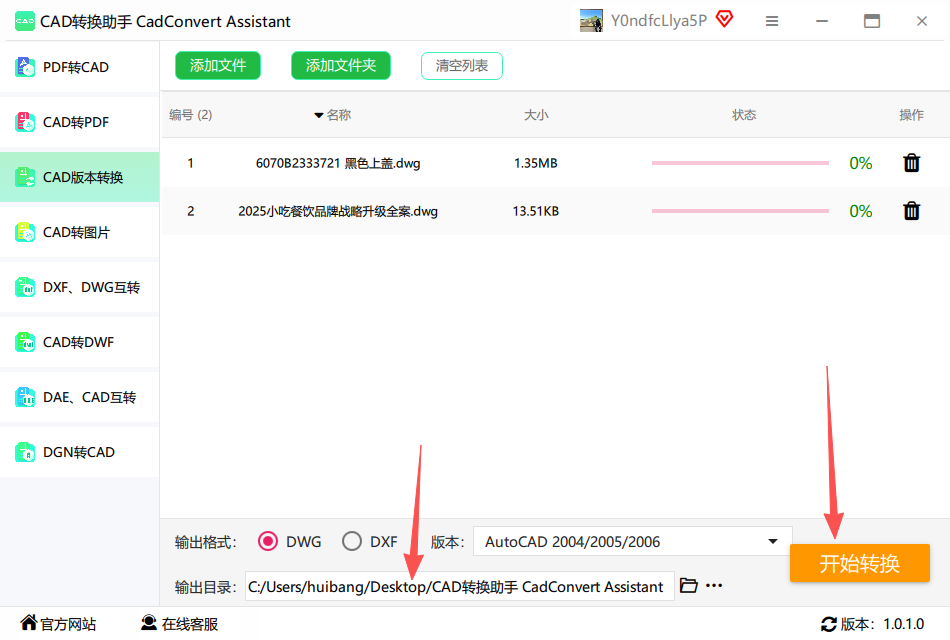Switch to the DGN转CAD tab
This screenshot has width=950, height=640.
tap(79, 452)
